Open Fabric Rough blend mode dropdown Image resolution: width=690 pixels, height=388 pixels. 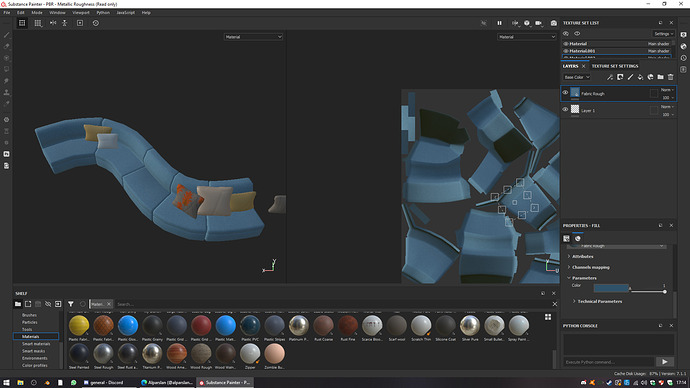tap(667, 90)
